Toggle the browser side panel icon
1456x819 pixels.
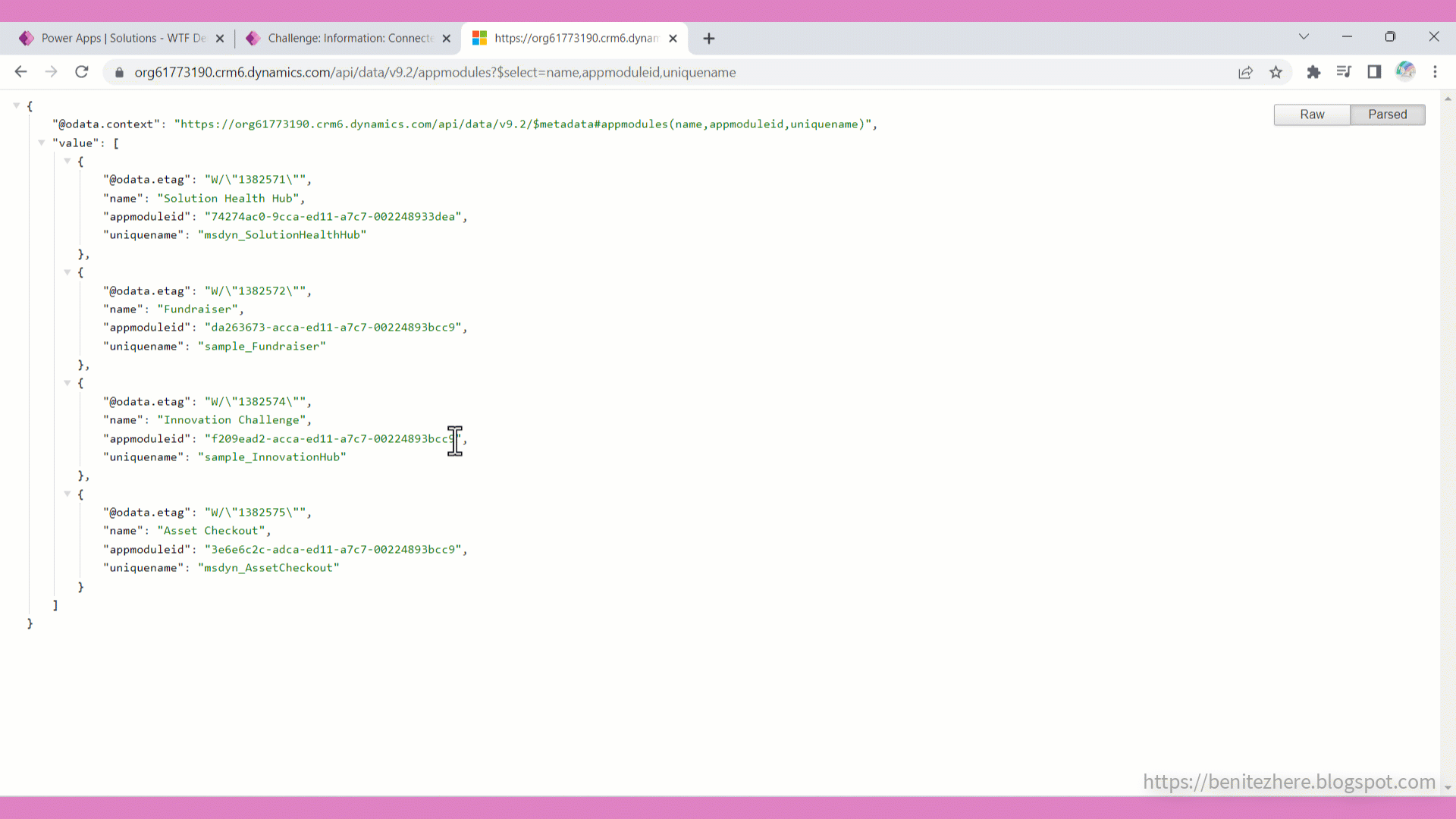coord(1374,72)
